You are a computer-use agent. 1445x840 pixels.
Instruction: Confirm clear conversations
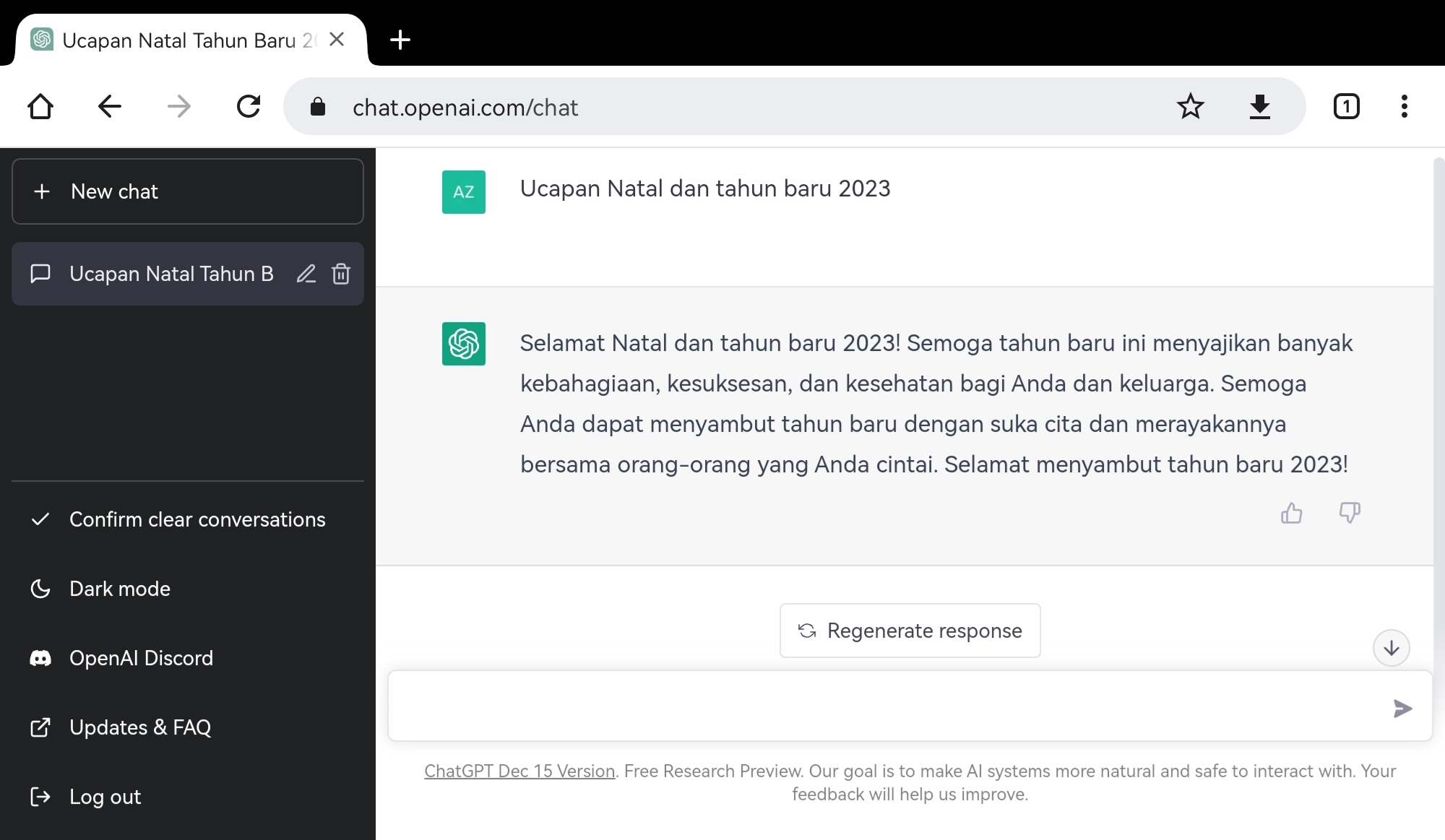[197, 519]
